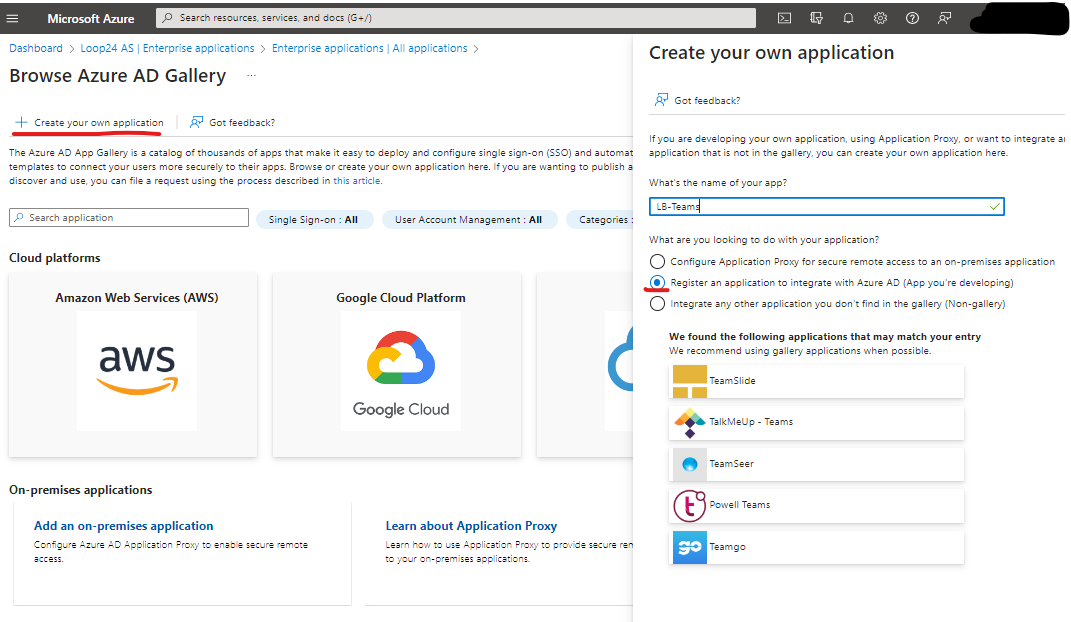
Task: Click the plus icon for Create your own application
Action: pos(21,122)
